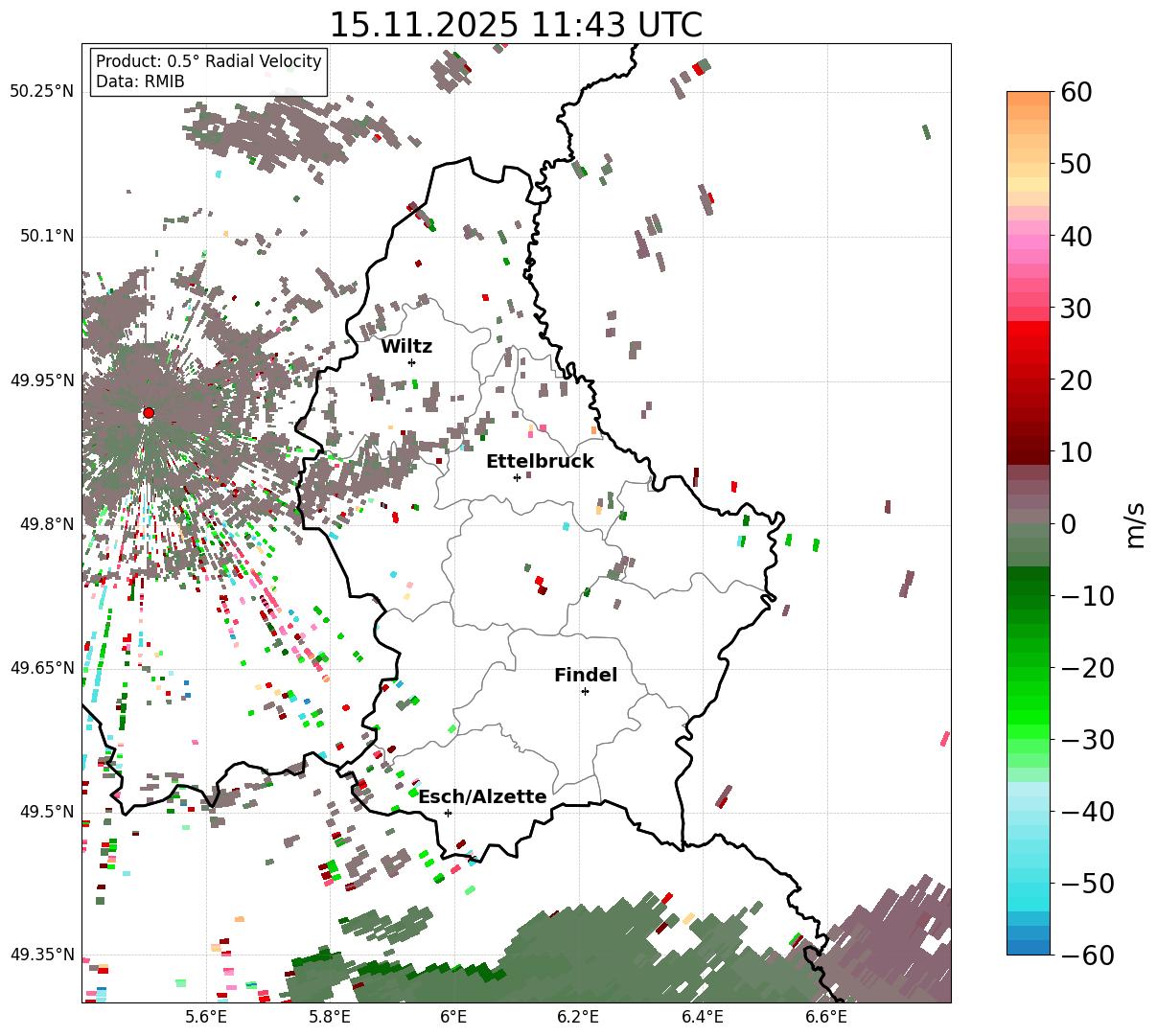Click the Wiltz station cross marker
This screenshot has height=1036, width=1157.
coord(411,362)
